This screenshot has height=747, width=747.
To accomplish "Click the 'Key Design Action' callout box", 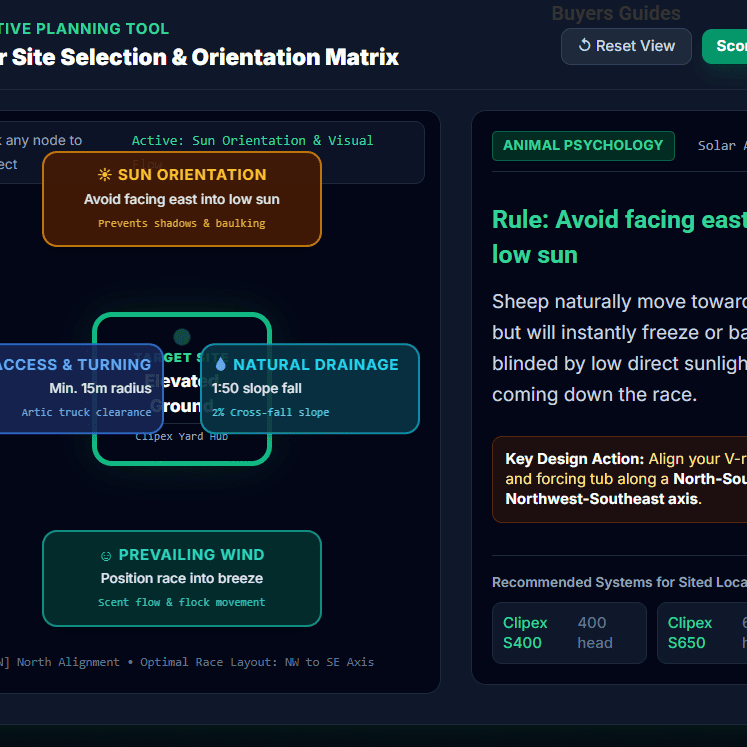I will pyautogui.click(x=619, y=479).
